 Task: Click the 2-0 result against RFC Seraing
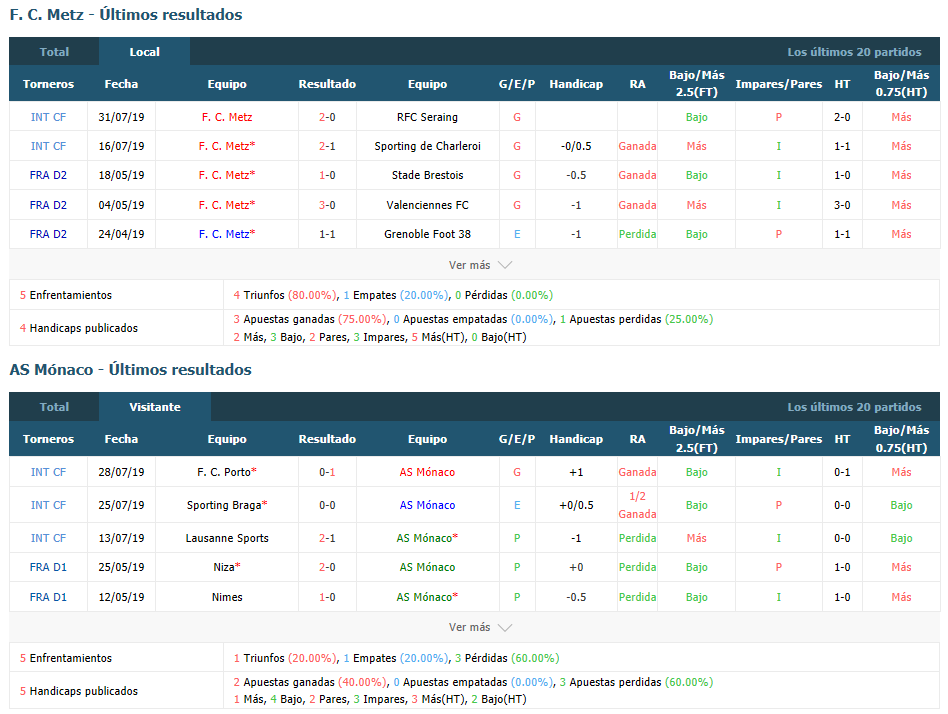point(327,117)
